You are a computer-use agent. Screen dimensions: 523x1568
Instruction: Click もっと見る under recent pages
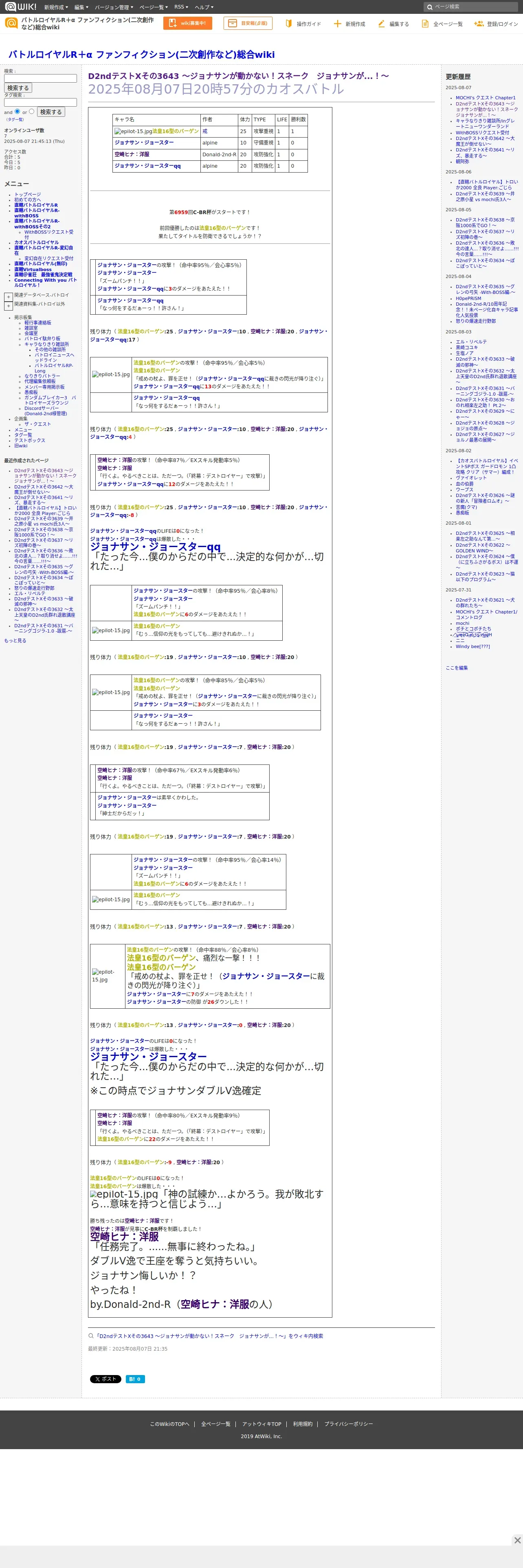tap(15, 641)
